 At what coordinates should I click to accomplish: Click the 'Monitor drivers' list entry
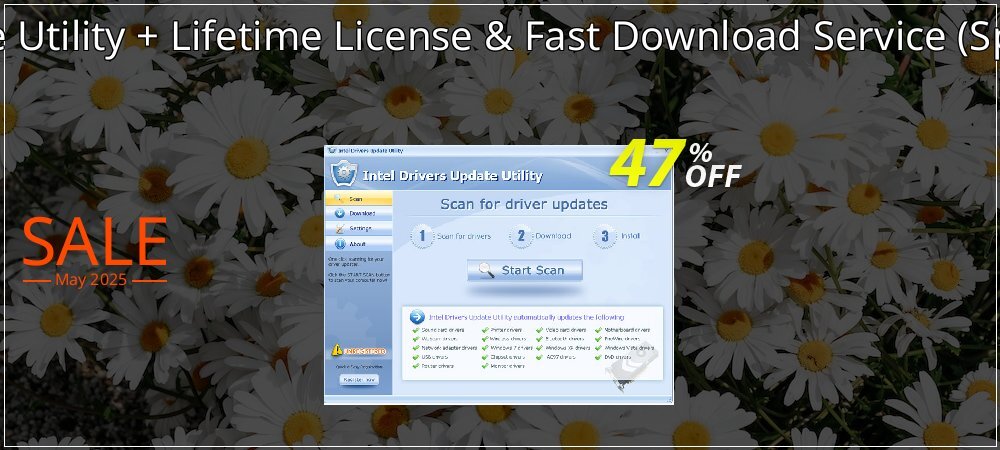503,366
